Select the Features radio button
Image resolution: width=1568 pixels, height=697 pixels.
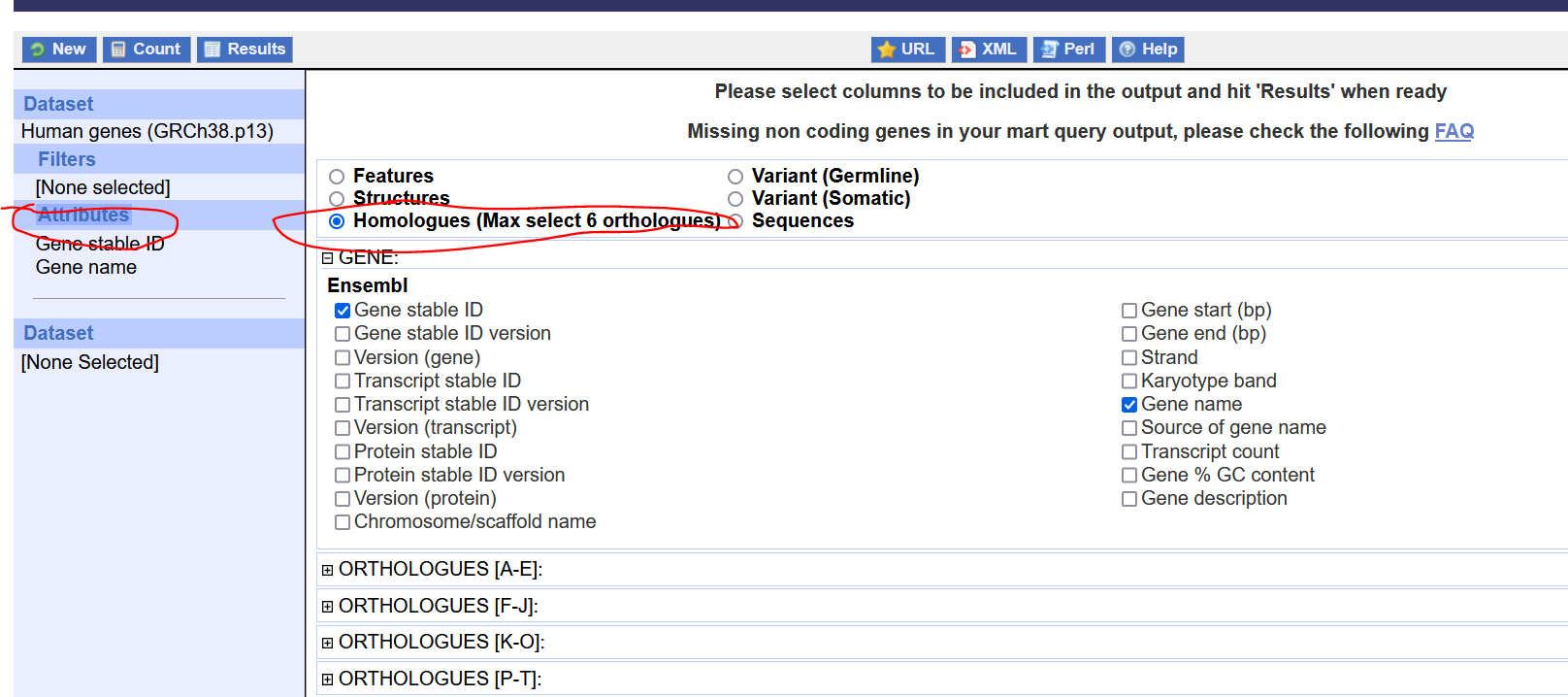[337, 177]
